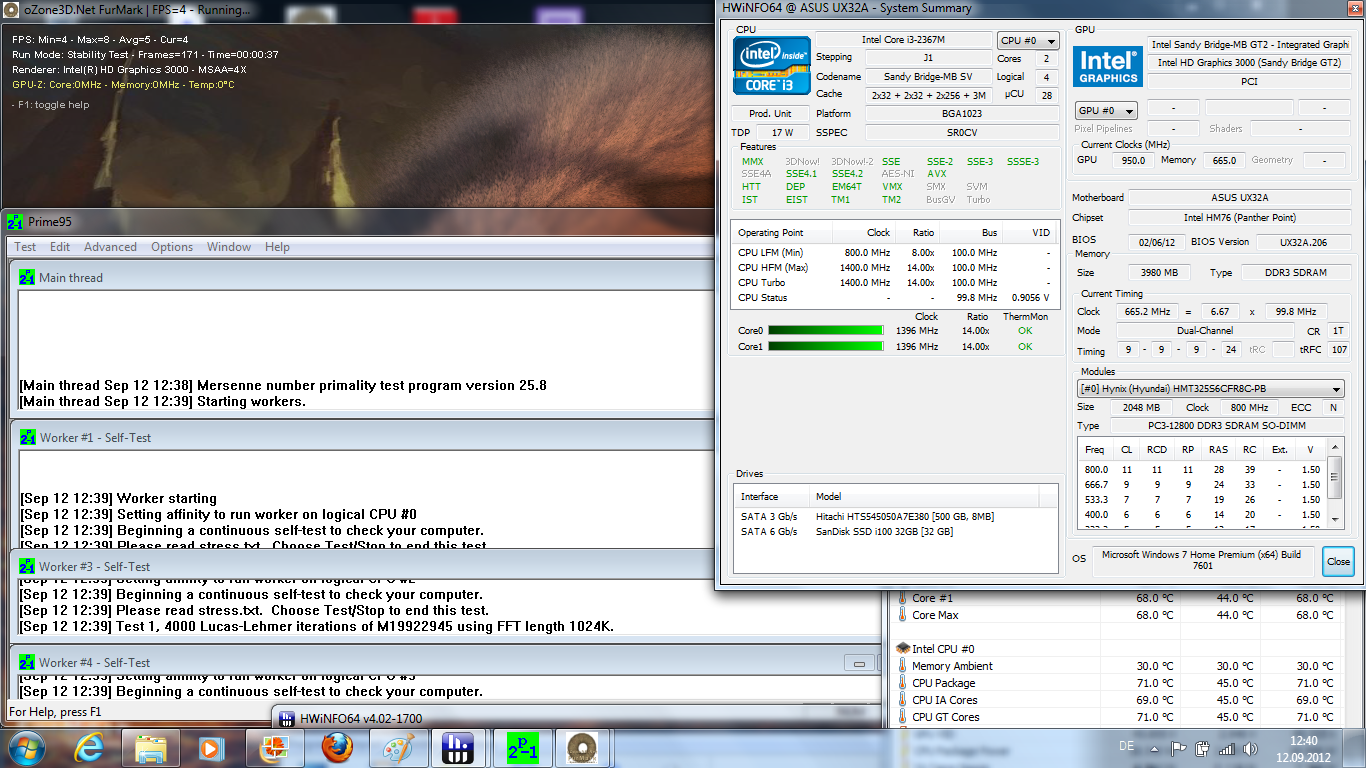Open the Options menu in Prime95
The width and height of the screenshot is (1366, 768).
[172, 247]
